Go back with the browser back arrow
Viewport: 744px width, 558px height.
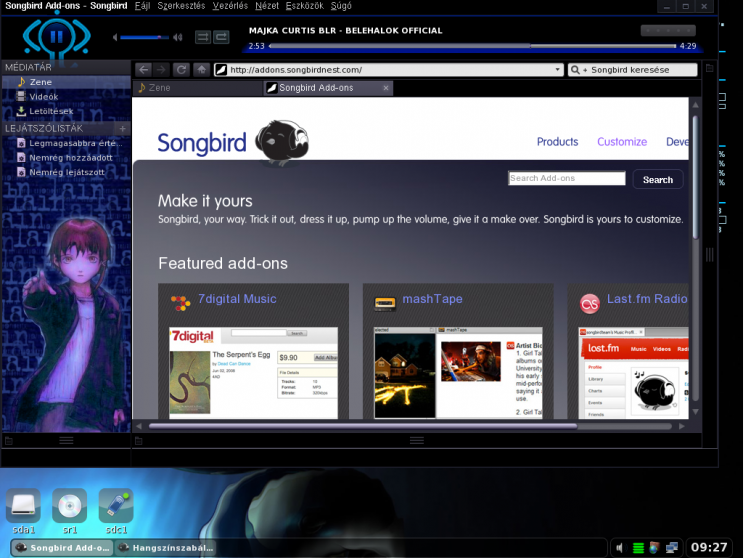click(144, 70)
